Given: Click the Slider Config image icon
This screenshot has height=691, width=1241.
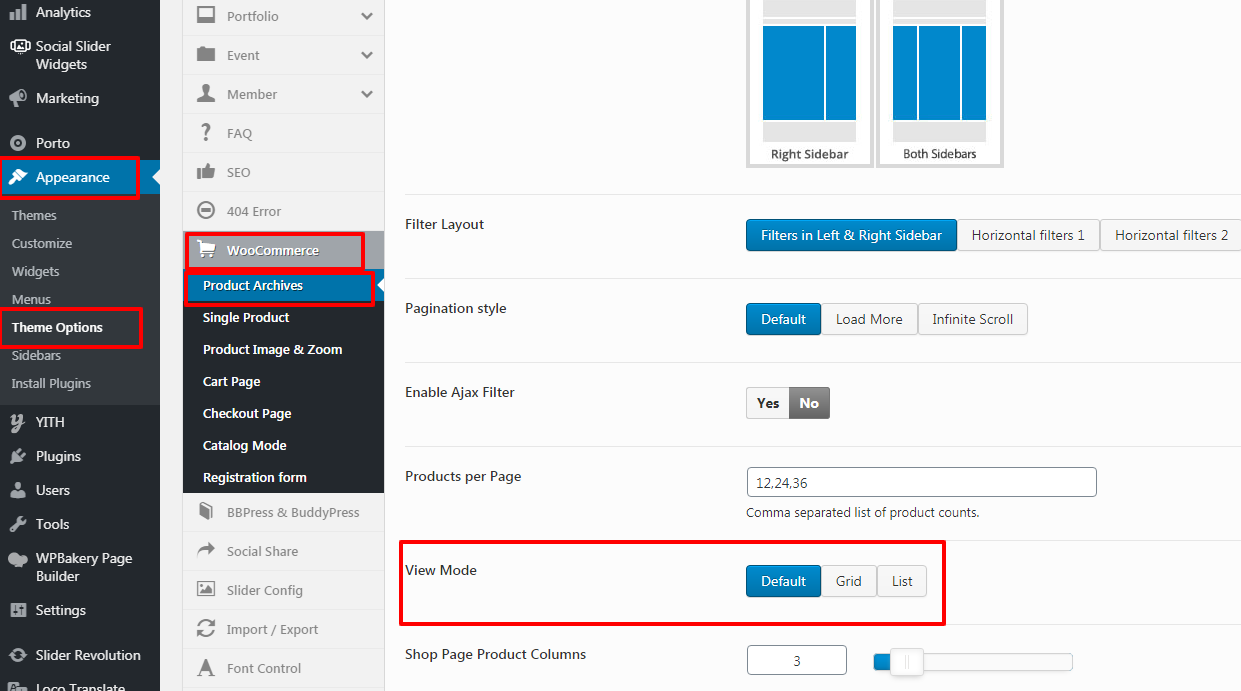Looking at the screenshot, I should pos(206,590).
